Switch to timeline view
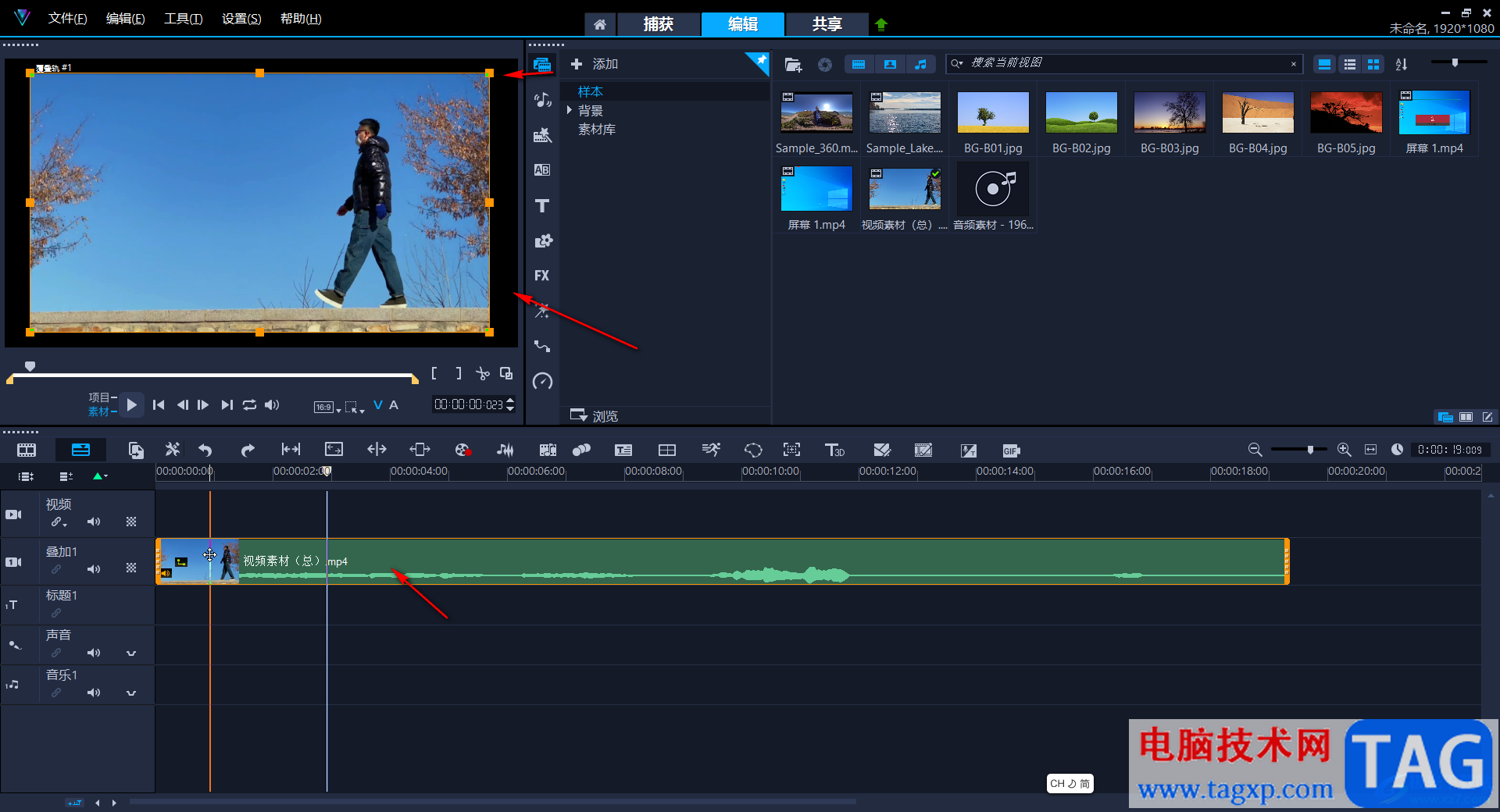The image size is (1500, 812). [x=80, y=450]
